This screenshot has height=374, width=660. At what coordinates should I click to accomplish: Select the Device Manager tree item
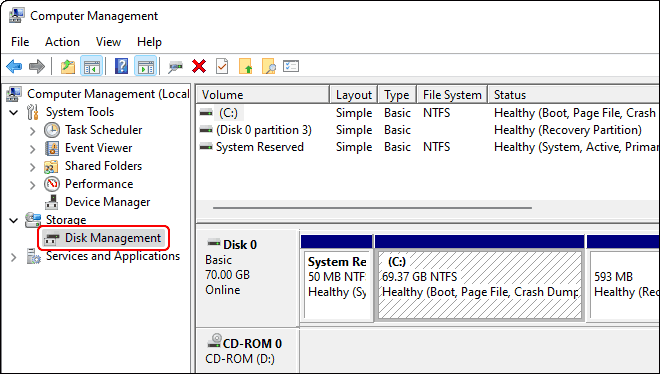click(107, 202)
